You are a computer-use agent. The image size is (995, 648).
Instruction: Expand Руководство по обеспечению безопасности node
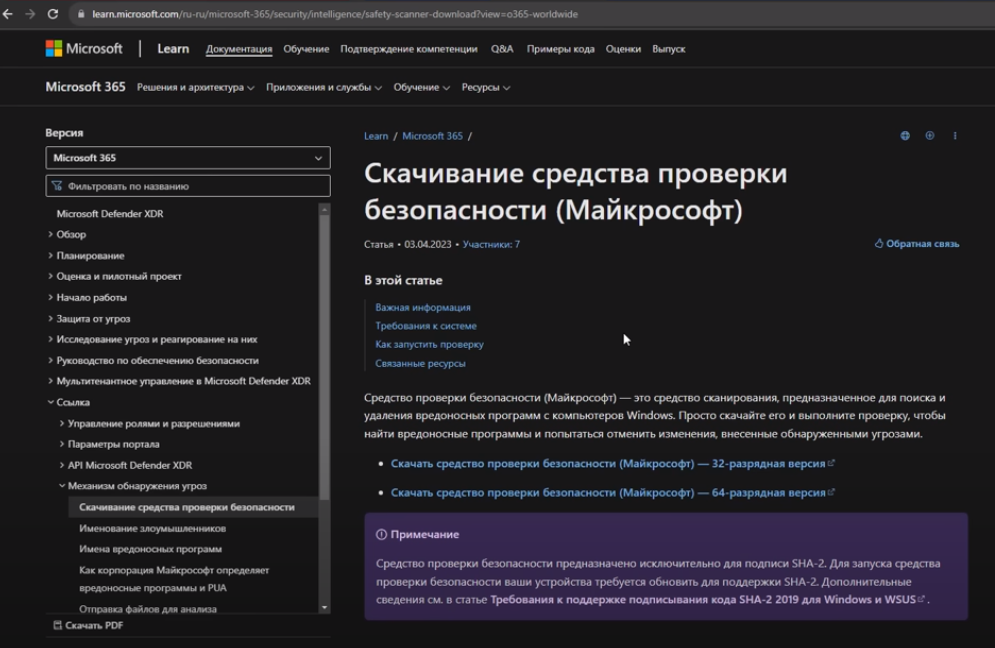[51, 360]
